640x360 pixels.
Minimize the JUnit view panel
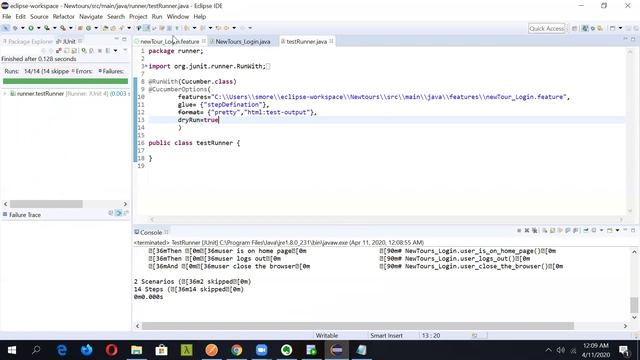116,39
